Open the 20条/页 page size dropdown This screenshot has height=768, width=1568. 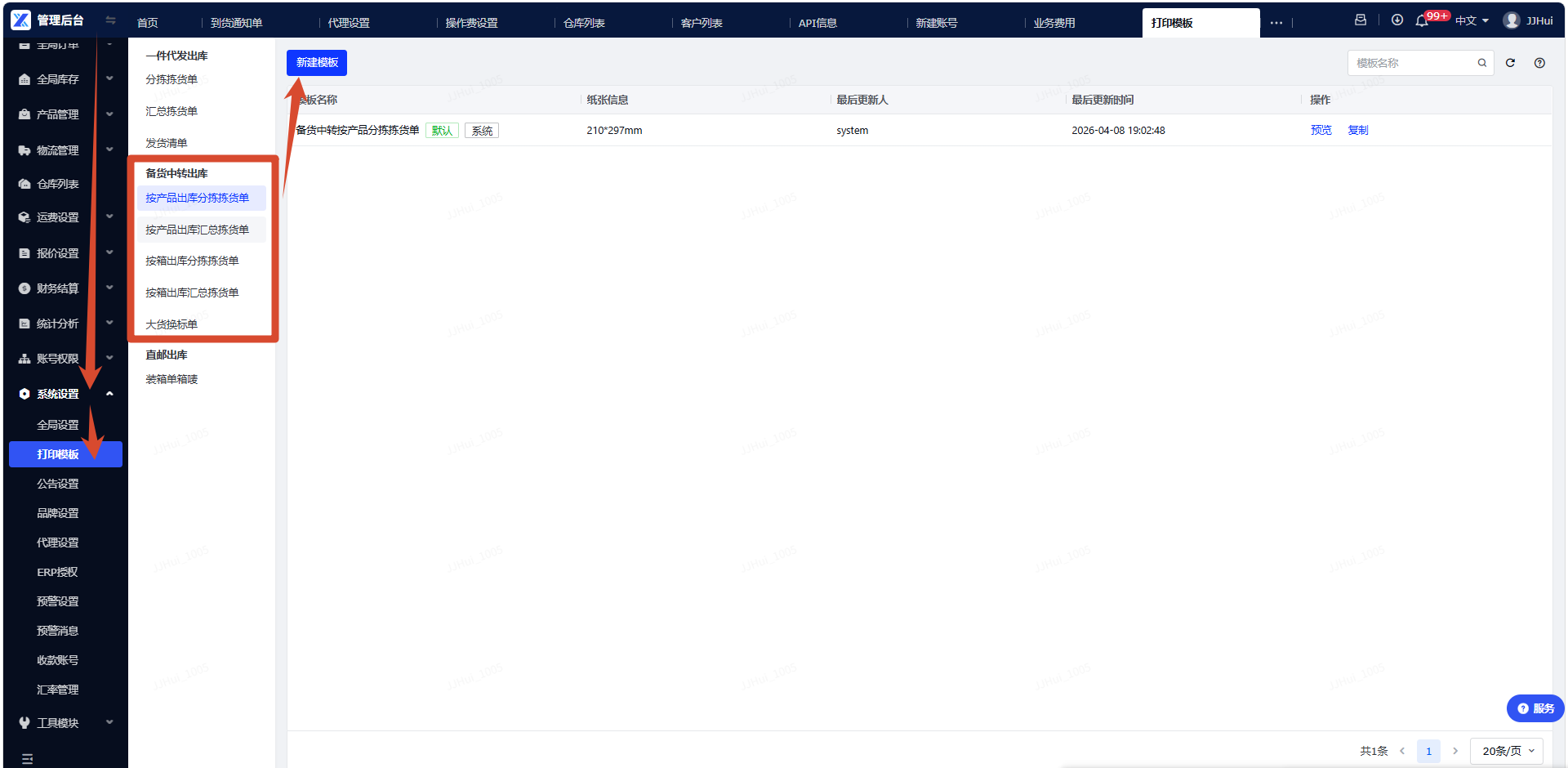tap(1508, 751)
